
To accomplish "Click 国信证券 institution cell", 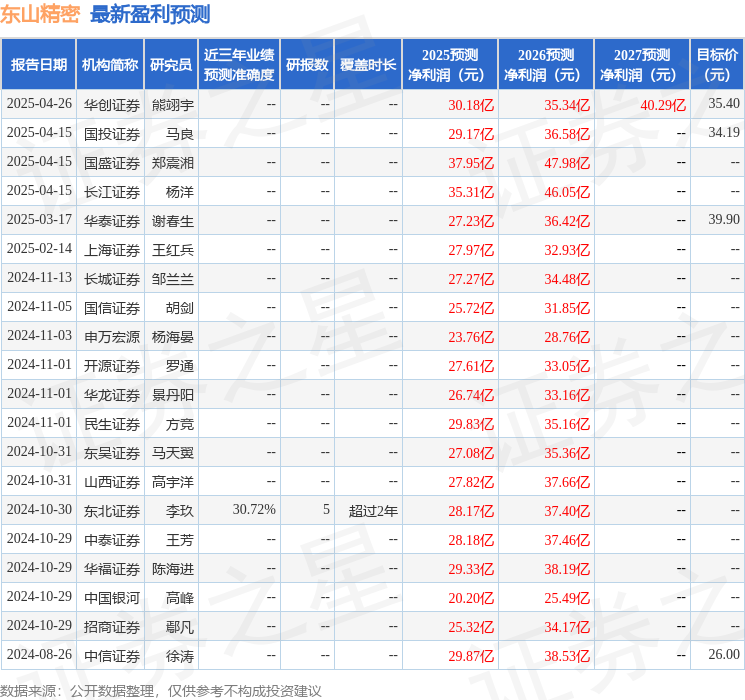I will [x=112, y=308].
